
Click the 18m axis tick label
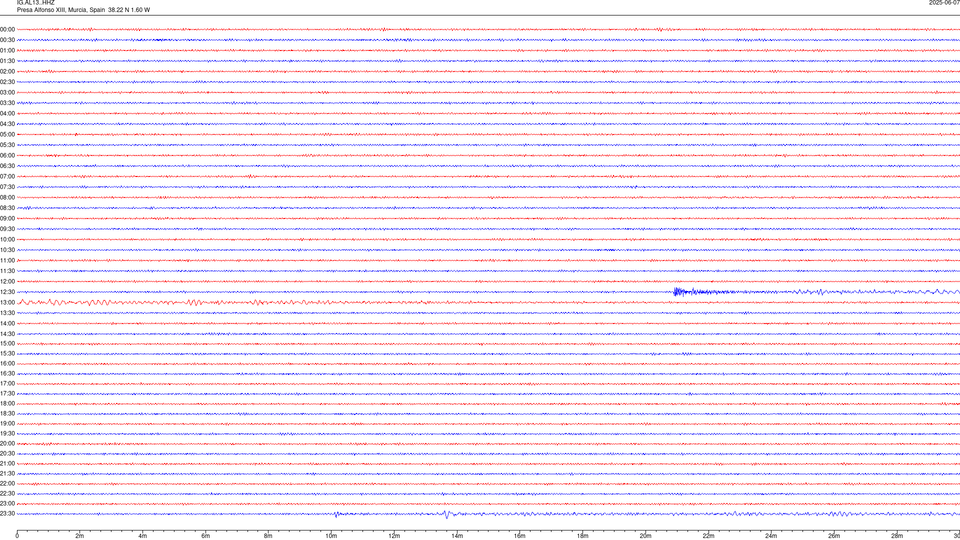coord(583,536)
